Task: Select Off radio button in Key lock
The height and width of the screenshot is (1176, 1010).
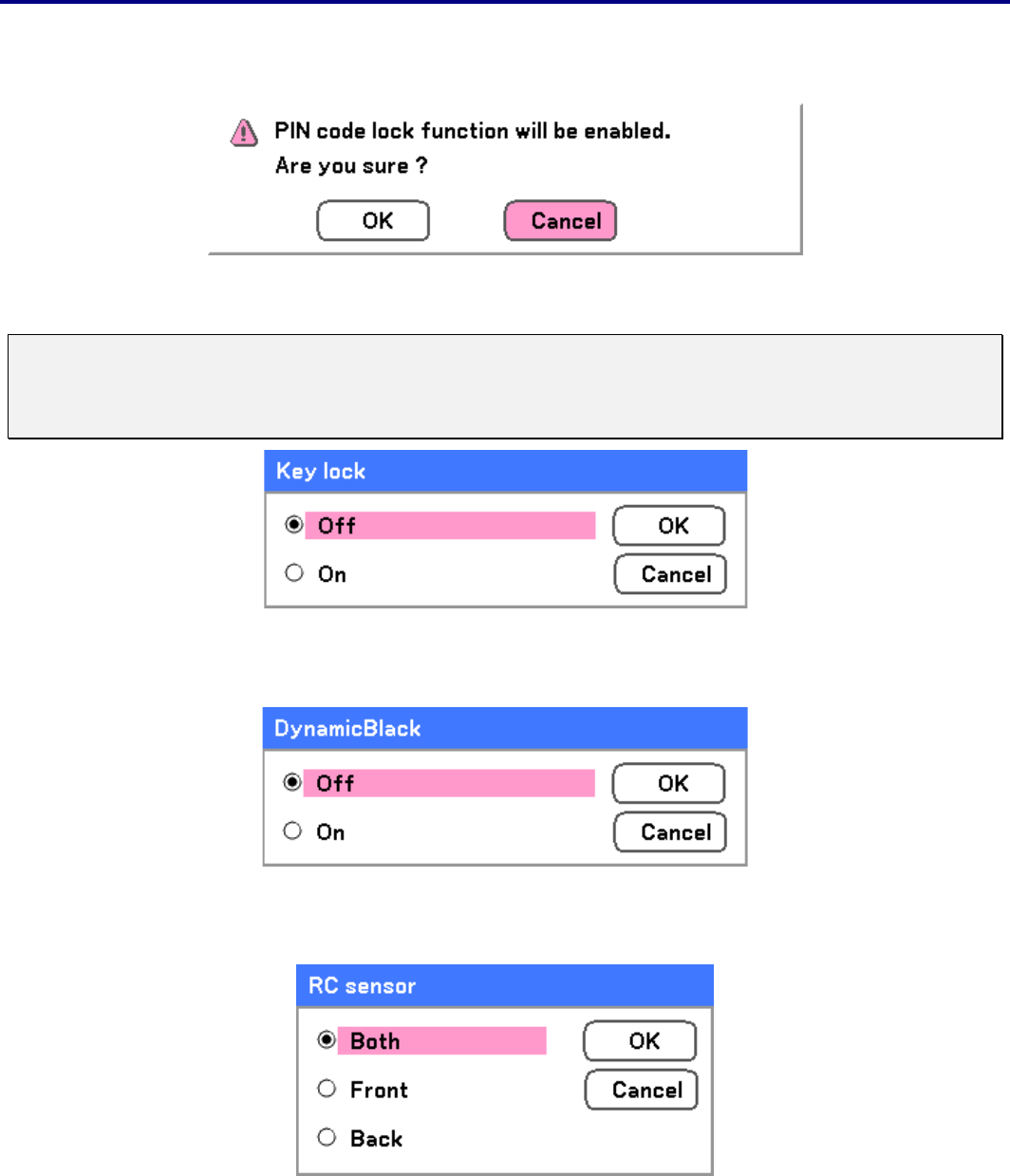Action: pos(294,525)
